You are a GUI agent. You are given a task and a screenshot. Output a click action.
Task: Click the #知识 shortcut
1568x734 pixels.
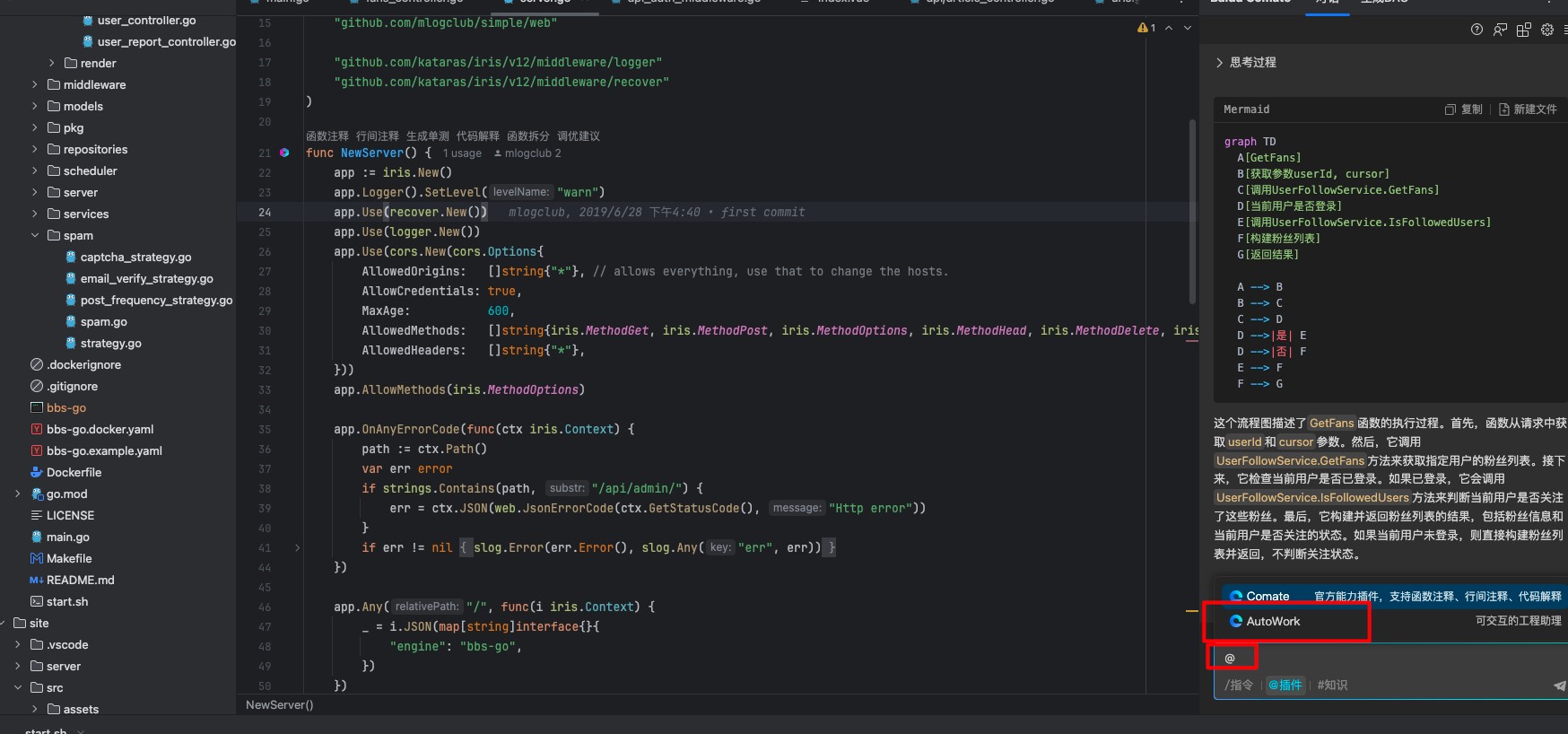[1332, 685]
